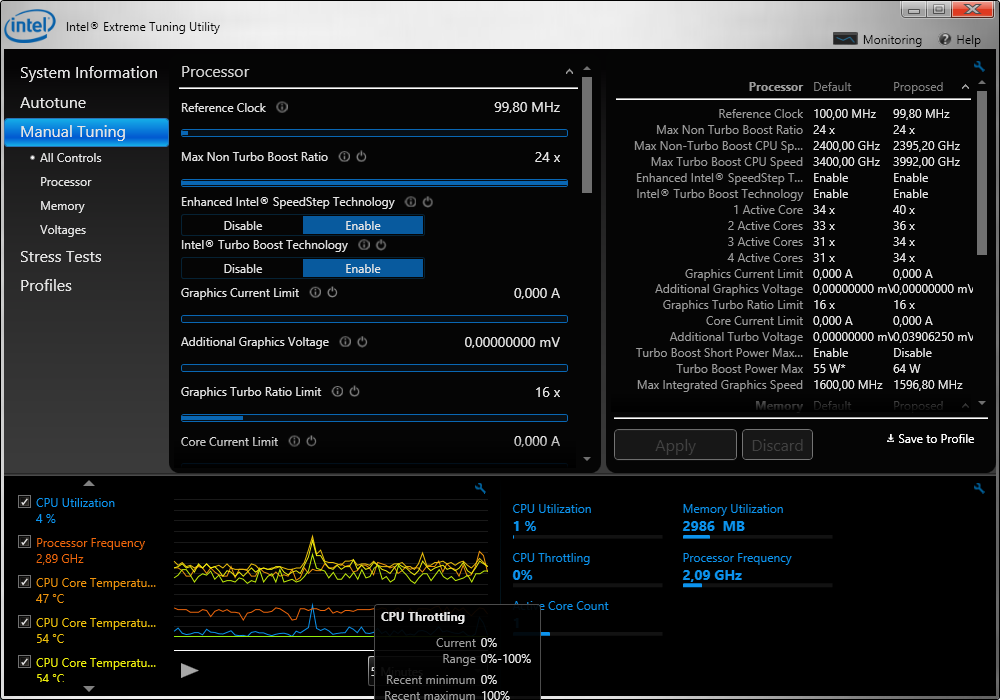Select Manual Tuning section
Screen dimensions: 1000x700
click(x=87, y=132)
